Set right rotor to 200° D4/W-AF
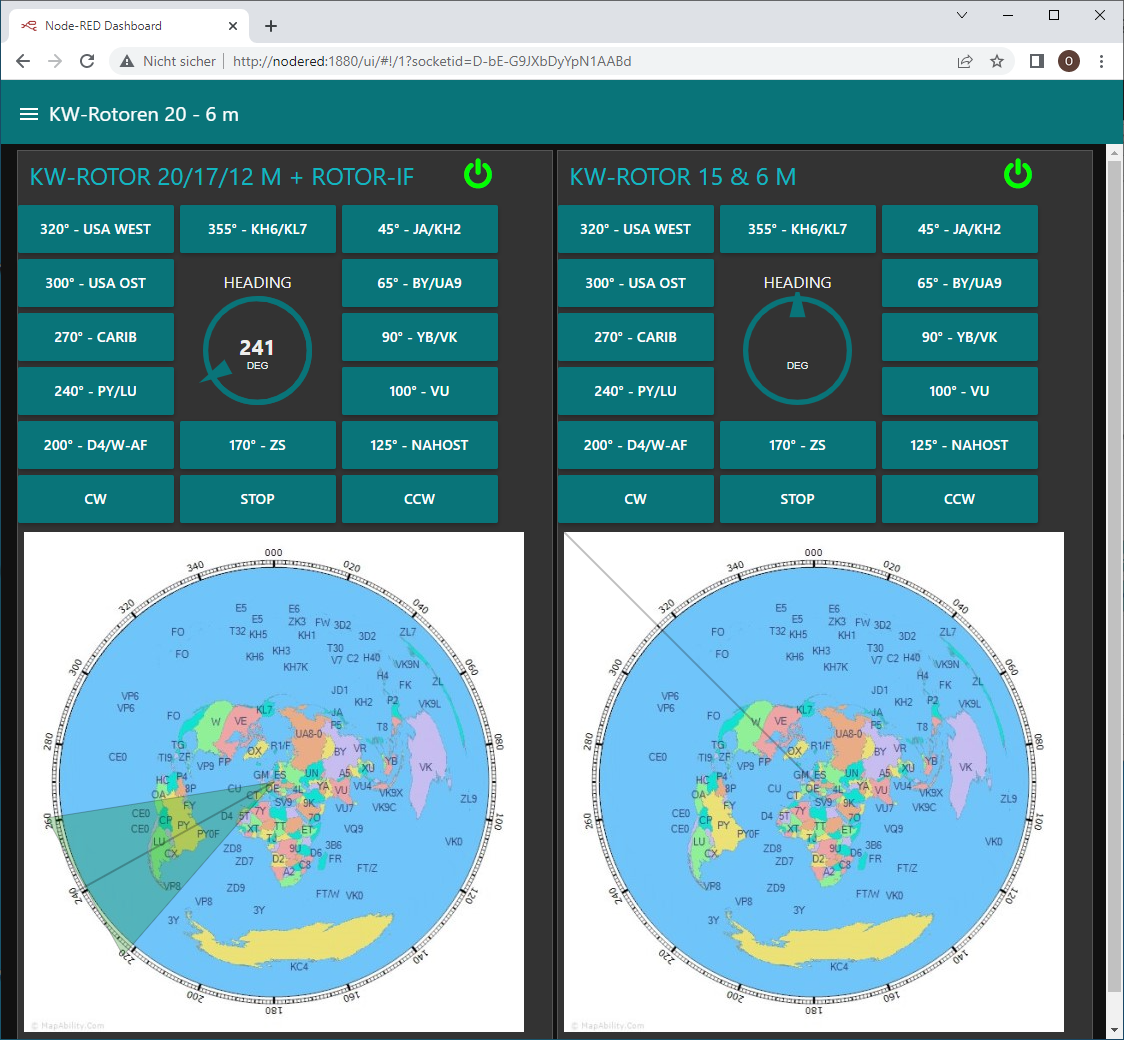Image resolution: width=1124 pixels, height=1040 pixels. [635, 445]
